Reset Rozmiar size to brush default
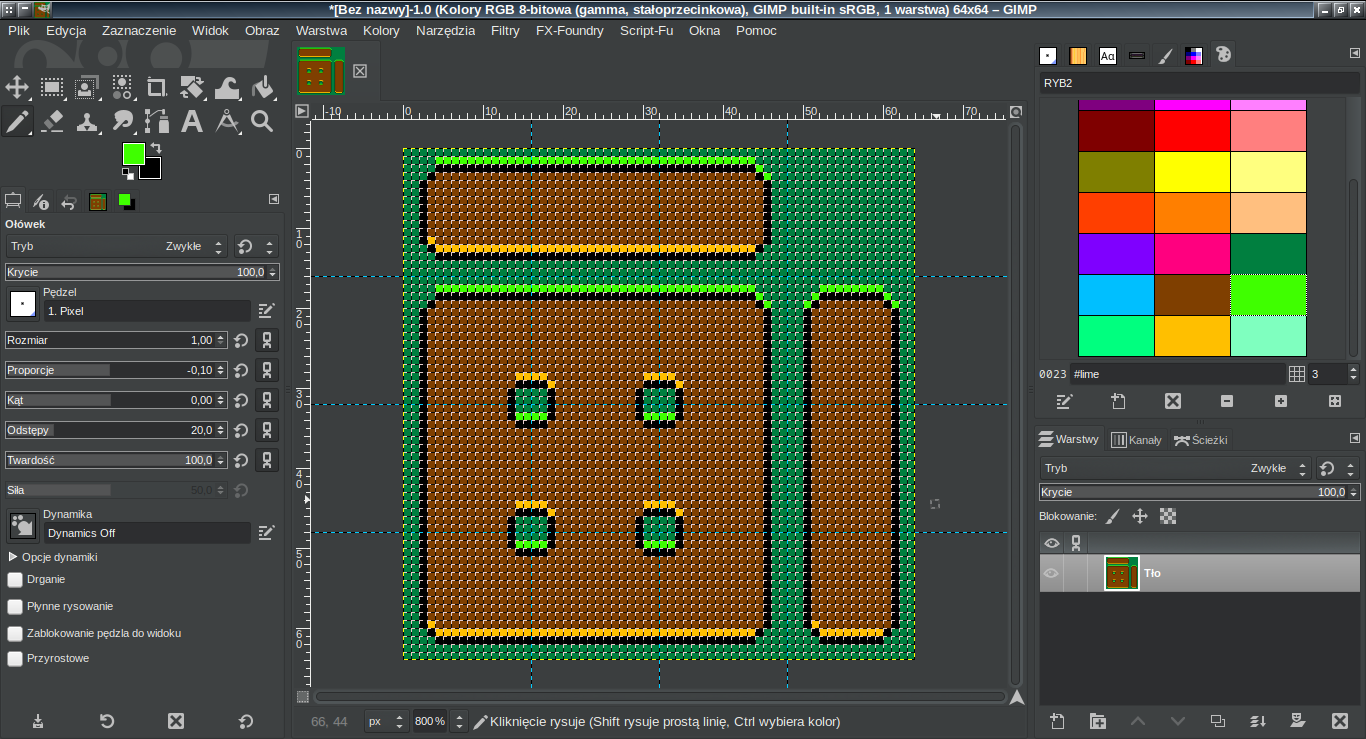 click(241, 340)
